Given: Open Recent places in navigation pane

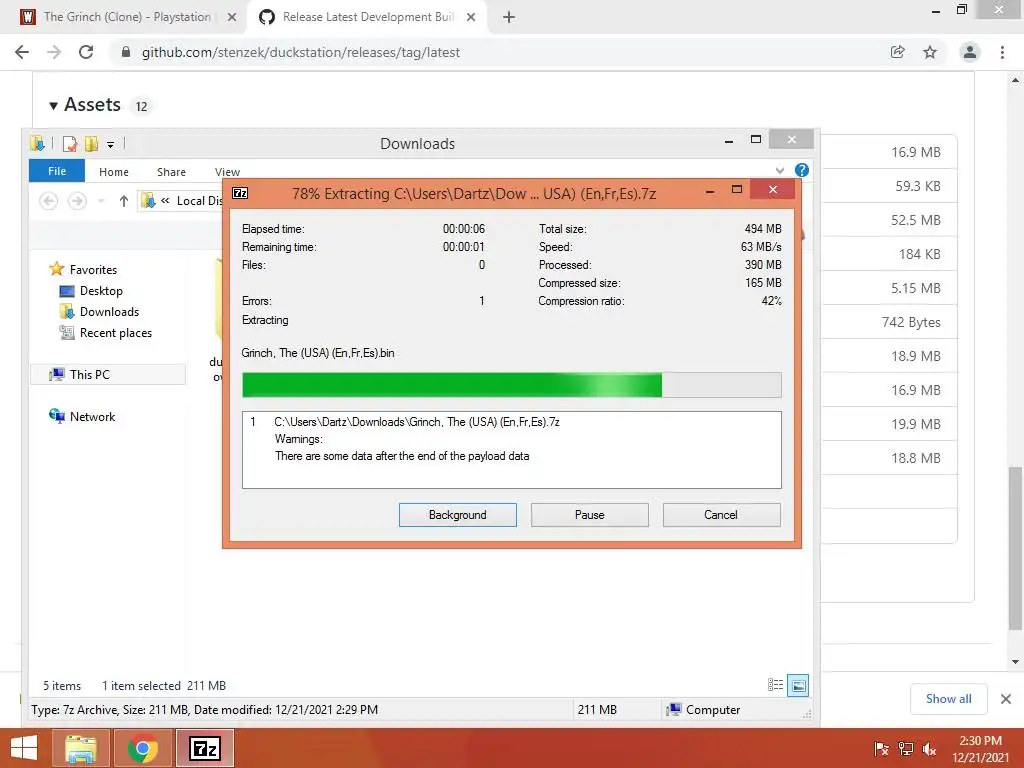Looking at the screenshot, I should [106, 332].
